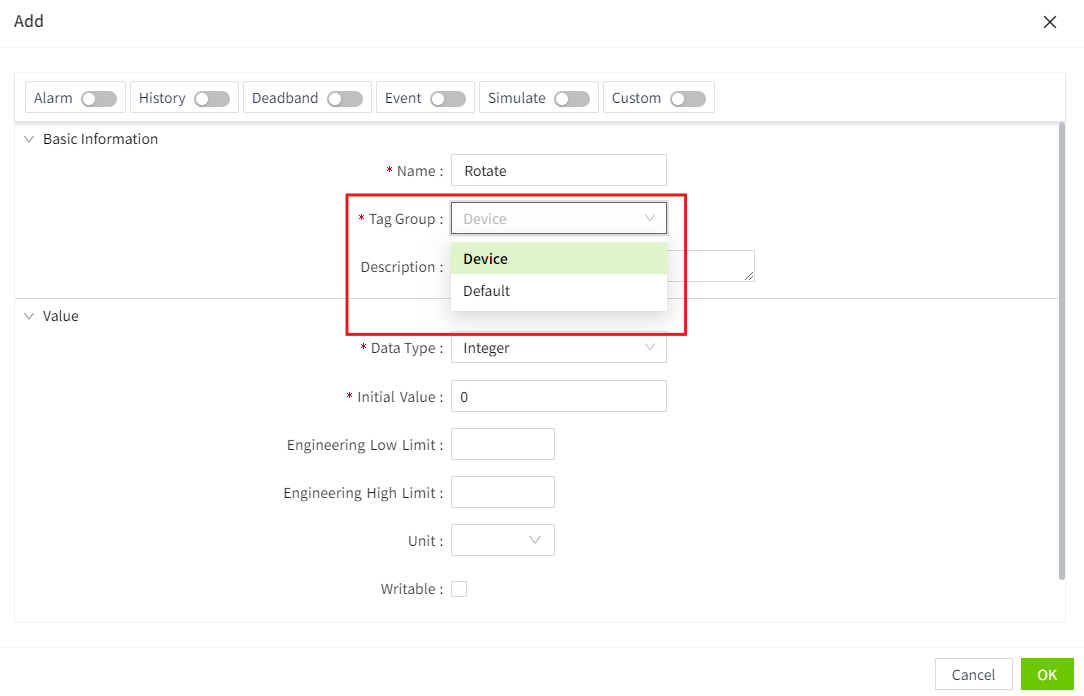Image resolution: width=1084 pixels, height=696 pixels.
Task: Turn on the Custom toggle
Action: coord(687,98)
